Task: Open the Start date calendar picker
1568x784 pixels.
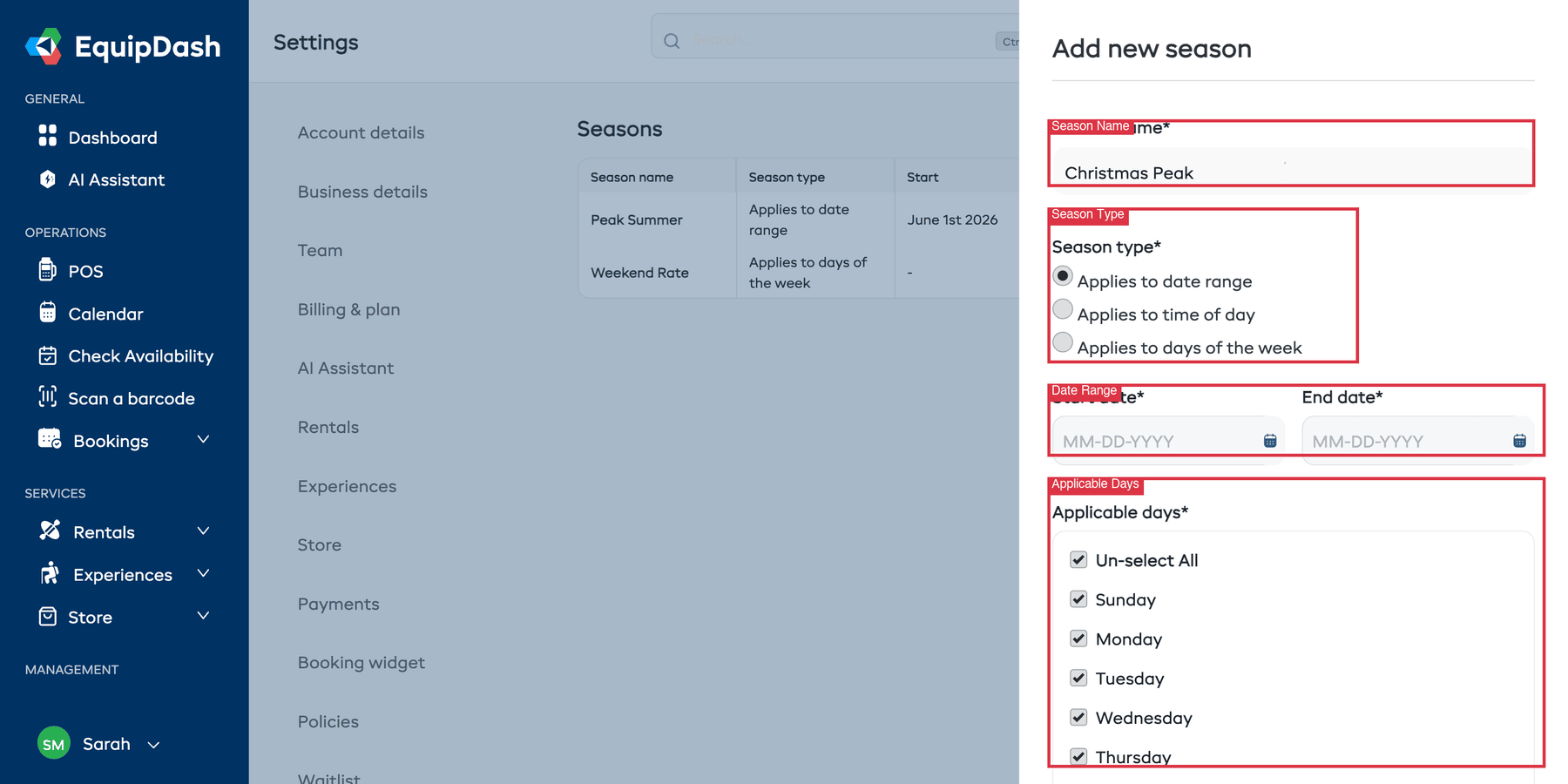Action: click(1268, 441)
